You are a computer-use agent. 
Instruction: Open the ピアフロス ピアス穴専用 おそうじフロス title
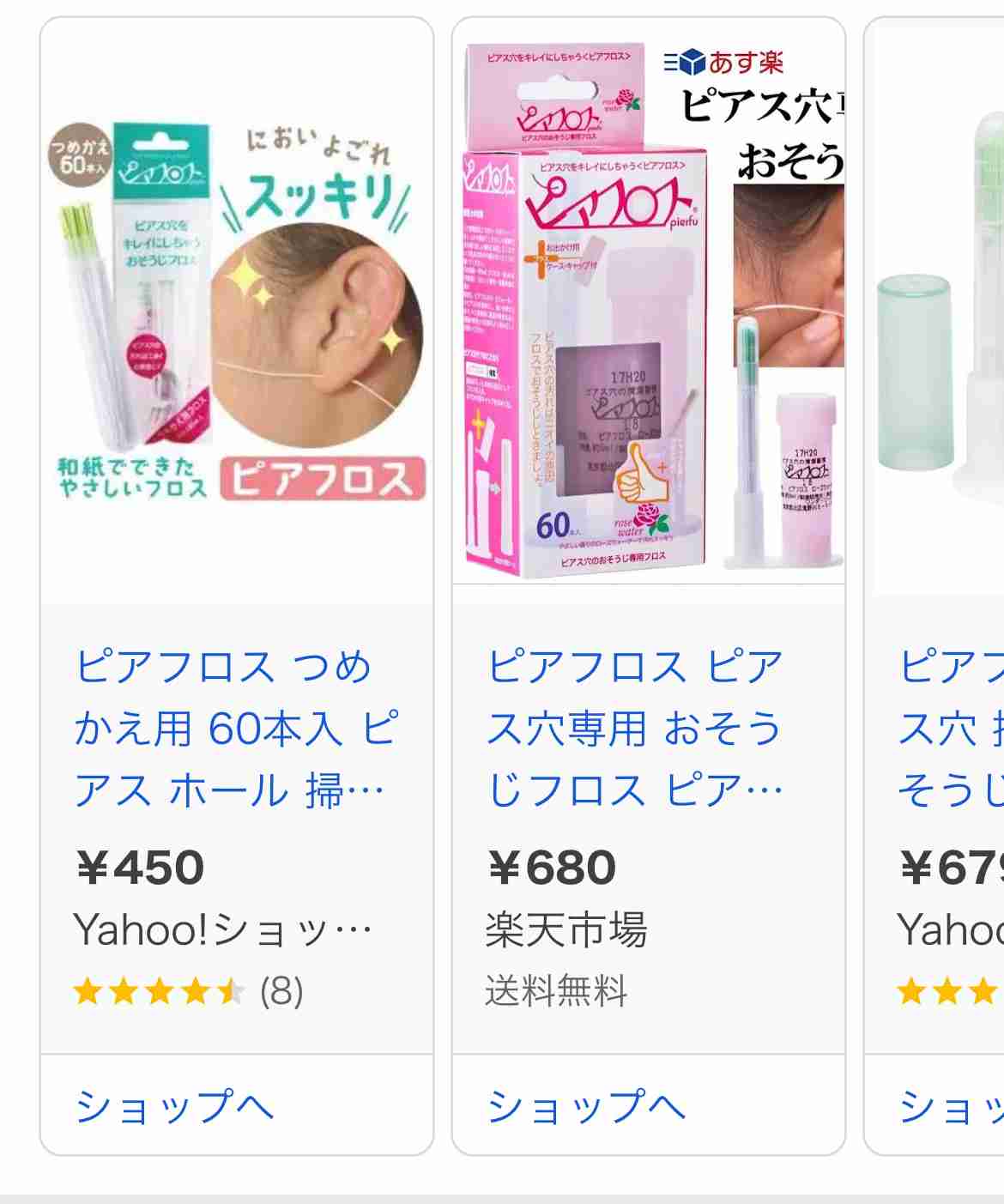click(x=635, y=729)
